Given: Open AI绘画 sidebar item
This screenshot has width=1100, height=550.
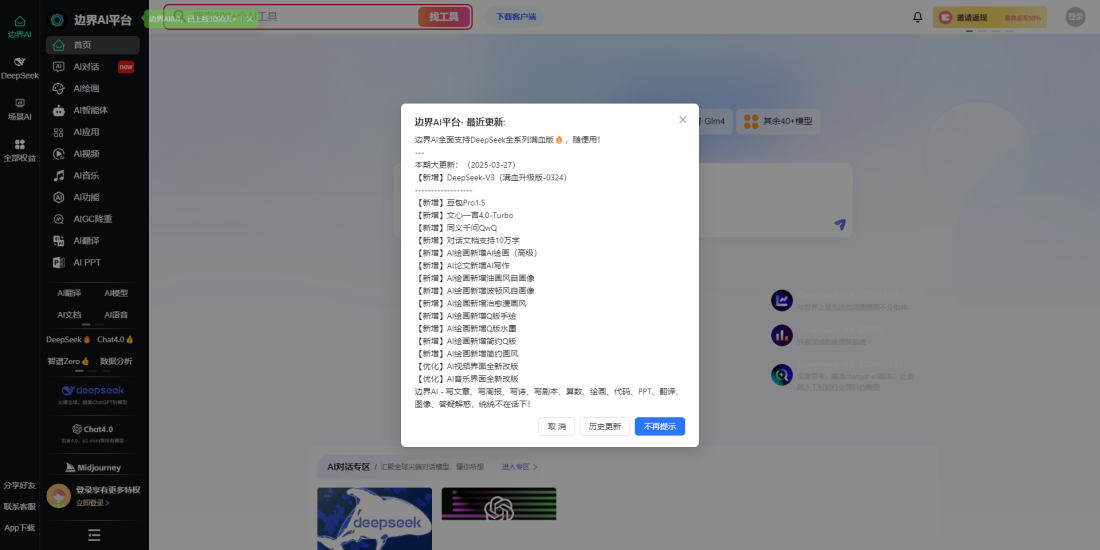Looking at the screenshot, I should coord(93,88).
